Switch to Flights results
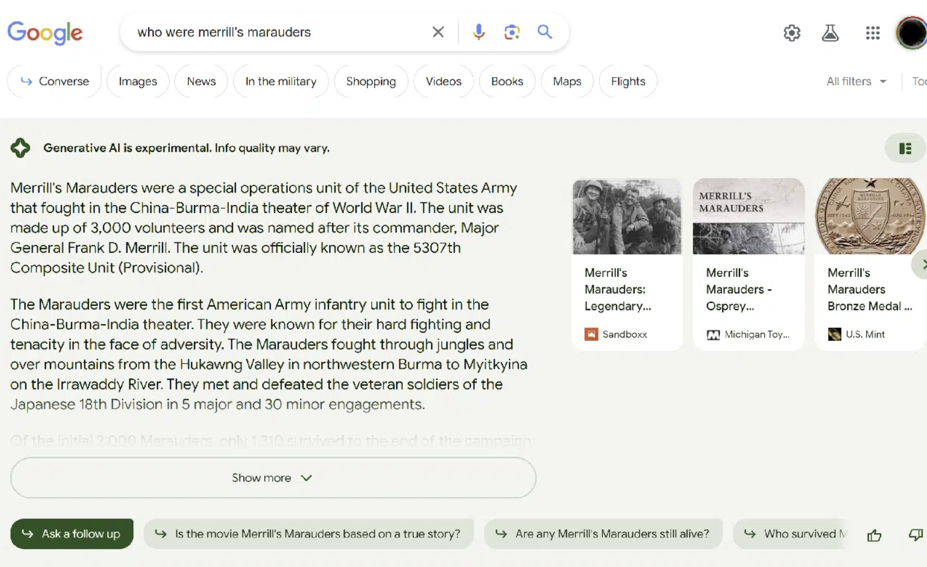The width and height of the screenshot is (927, 567). [628, 82]
